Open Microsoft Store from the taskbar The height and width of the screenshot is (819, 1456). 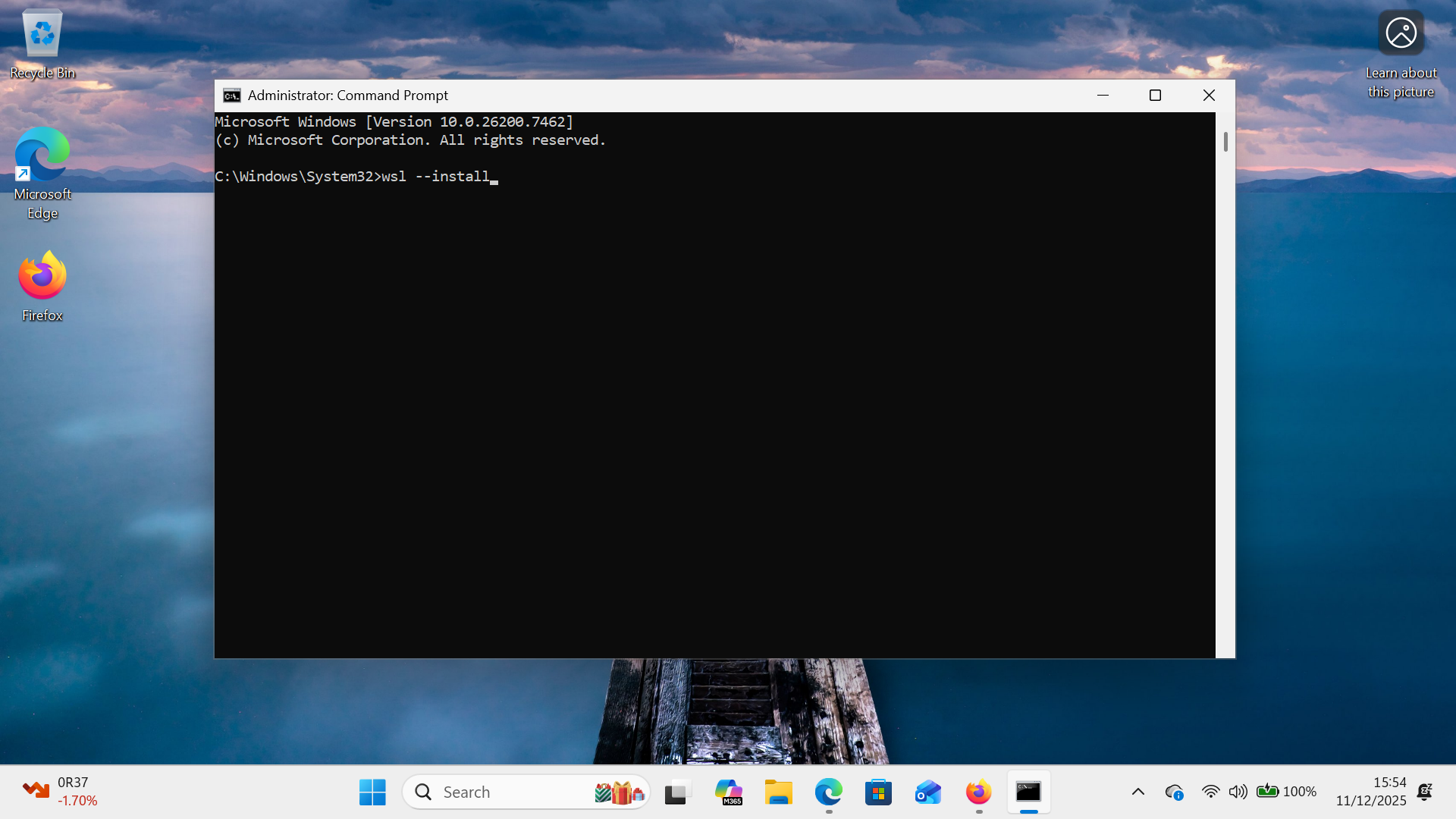pyautogui.click(x=878, y=792)
